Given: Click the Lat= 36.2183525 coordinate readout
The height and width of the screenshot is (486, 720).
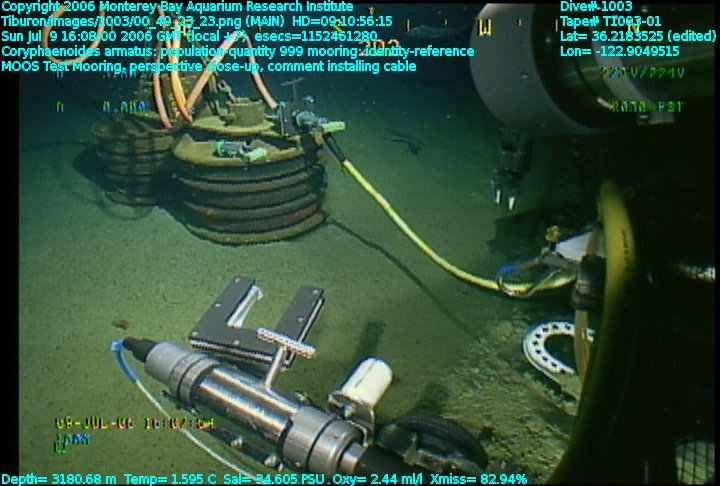Looking at the screenshot, I should (631, 36).
